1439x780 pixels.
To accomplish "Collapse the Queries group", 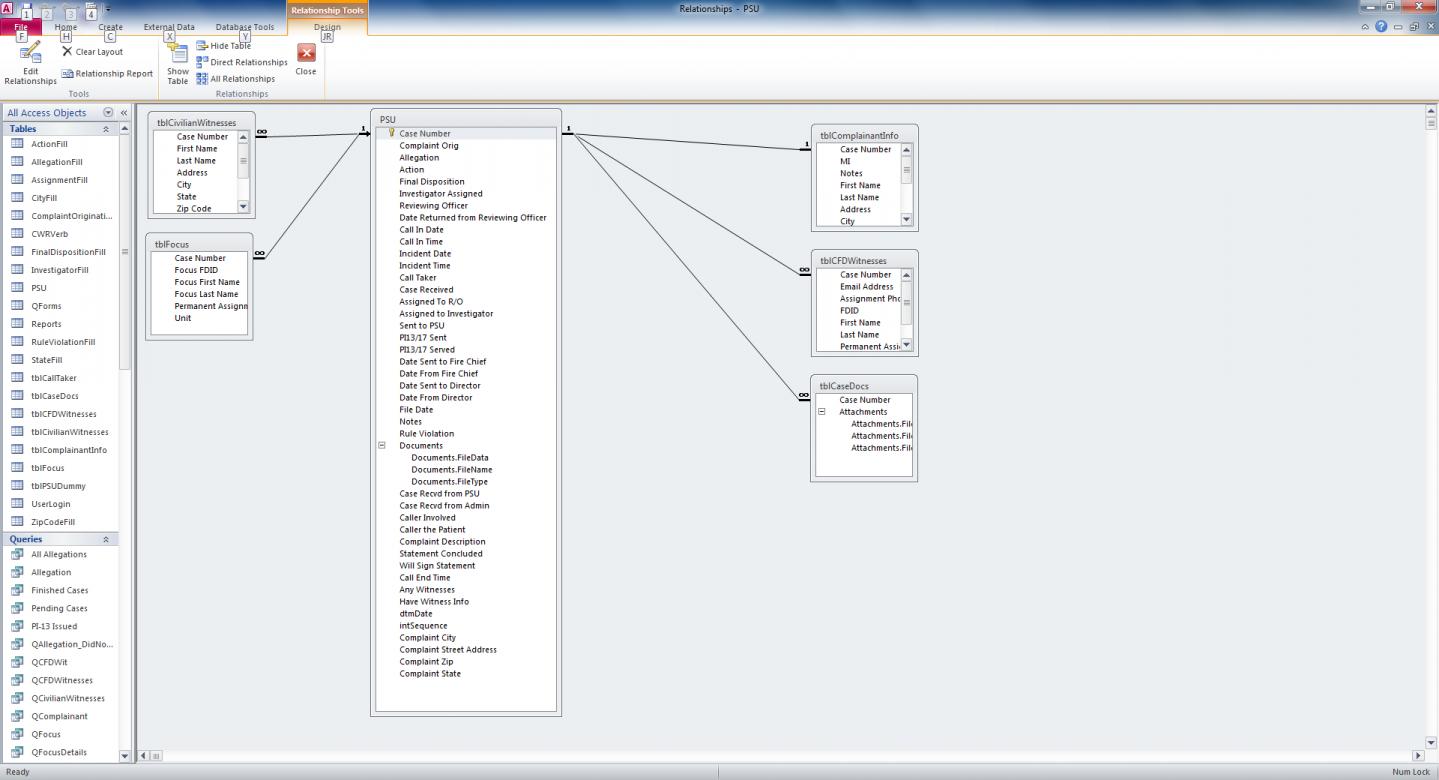I will coord(106,539).
